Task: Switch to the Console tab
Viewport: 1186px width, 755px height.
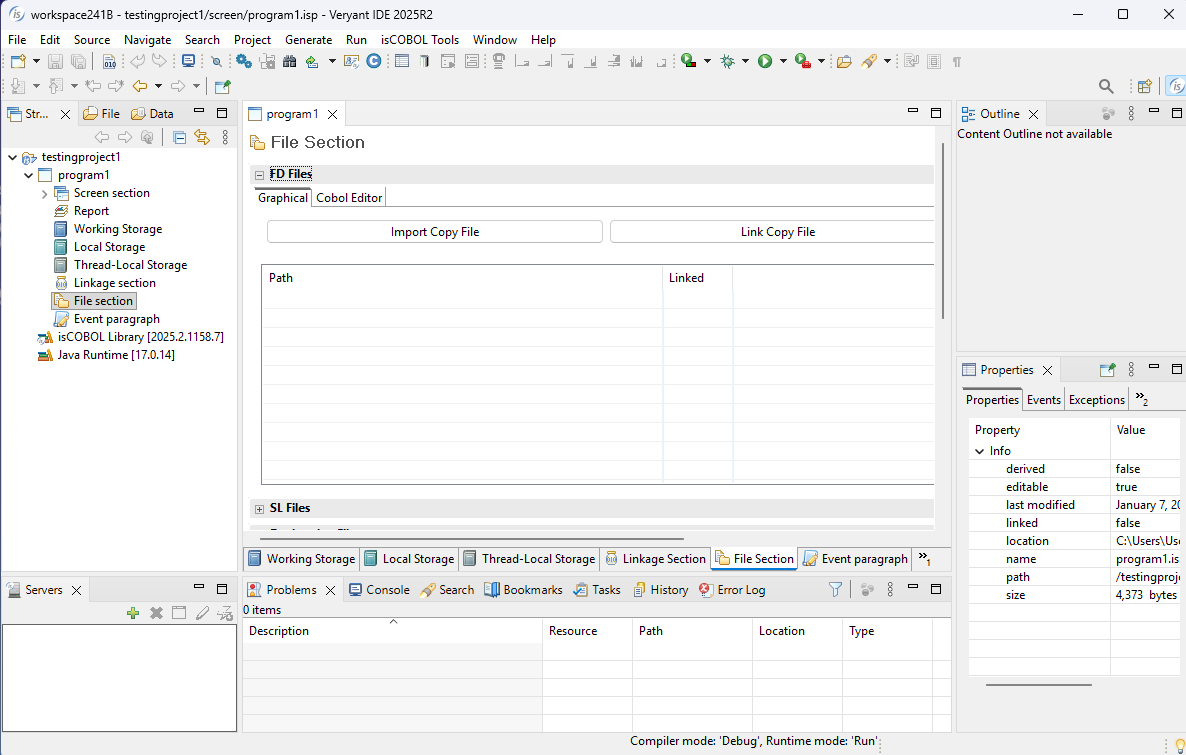Action: [x=379, y=590]
